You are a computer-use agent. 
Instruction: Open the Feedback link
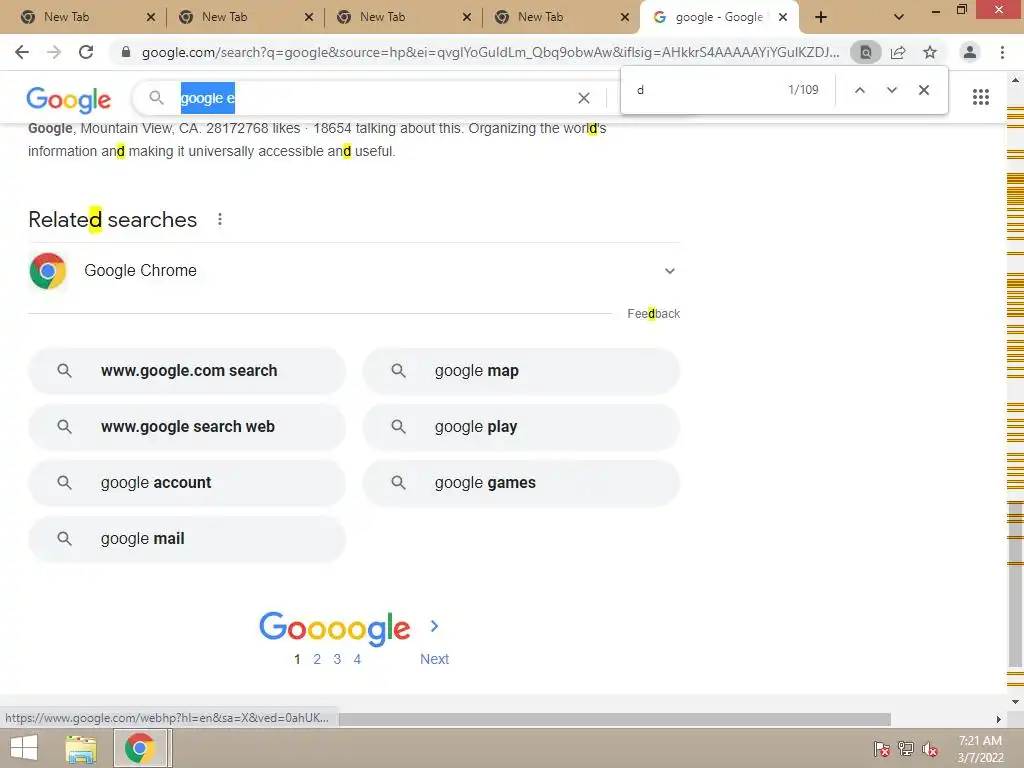click(654, 314)
